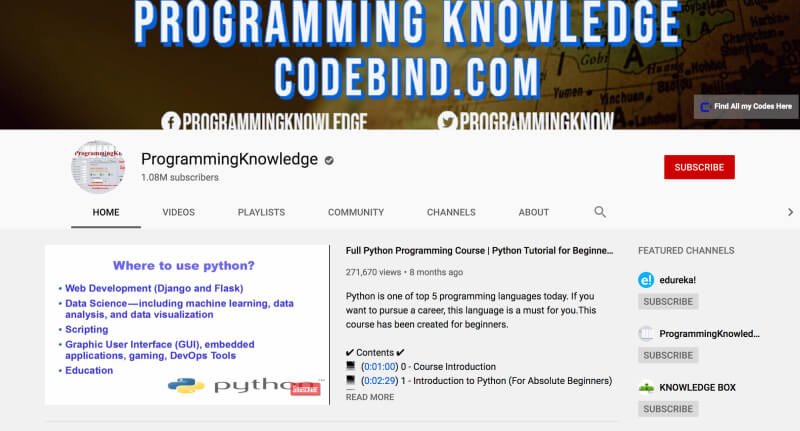800x431 pixels.
Task: Open the CHANNELS tab
Action: (451, 212)
